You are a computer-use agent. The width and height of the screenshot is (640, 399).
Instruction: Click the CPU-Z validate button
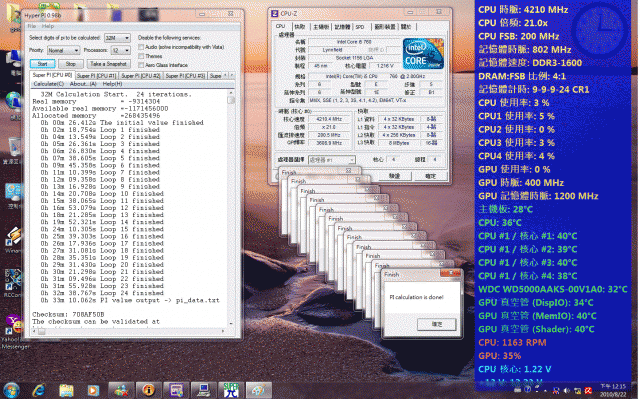click(394, 176)
